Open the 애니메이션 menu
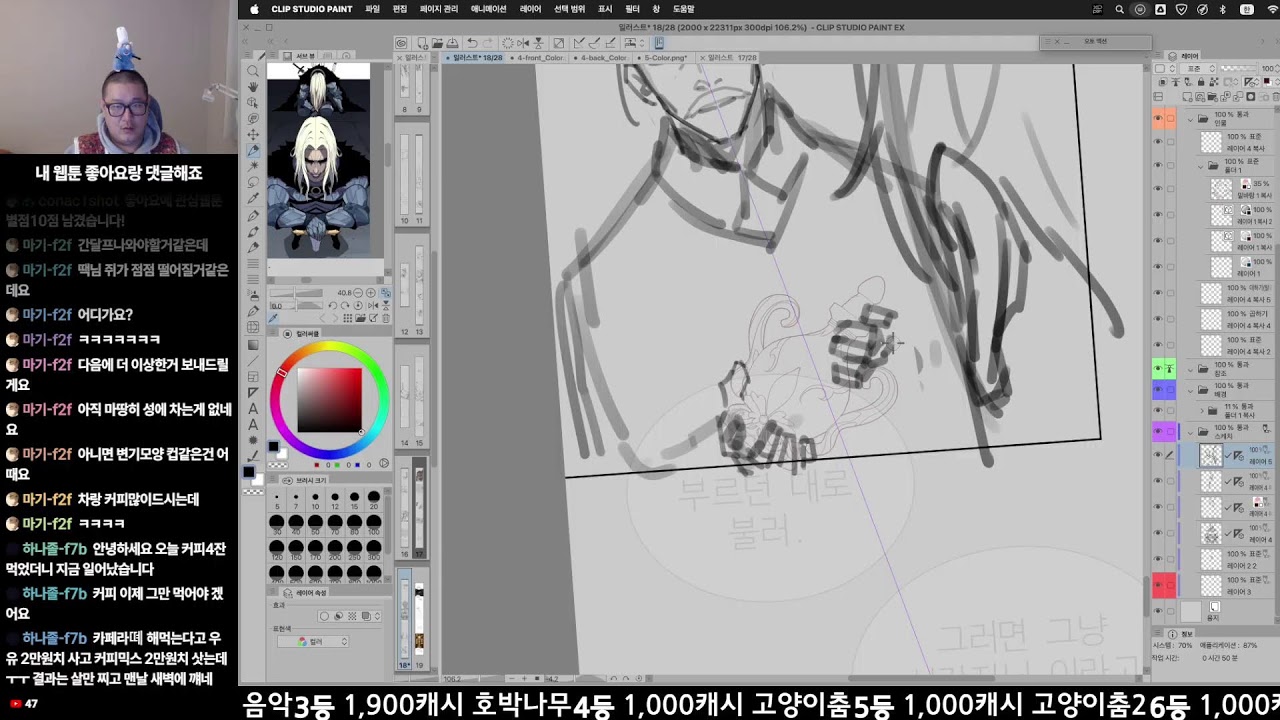This screenshot has width=1280, height=720. coord(489,9)
